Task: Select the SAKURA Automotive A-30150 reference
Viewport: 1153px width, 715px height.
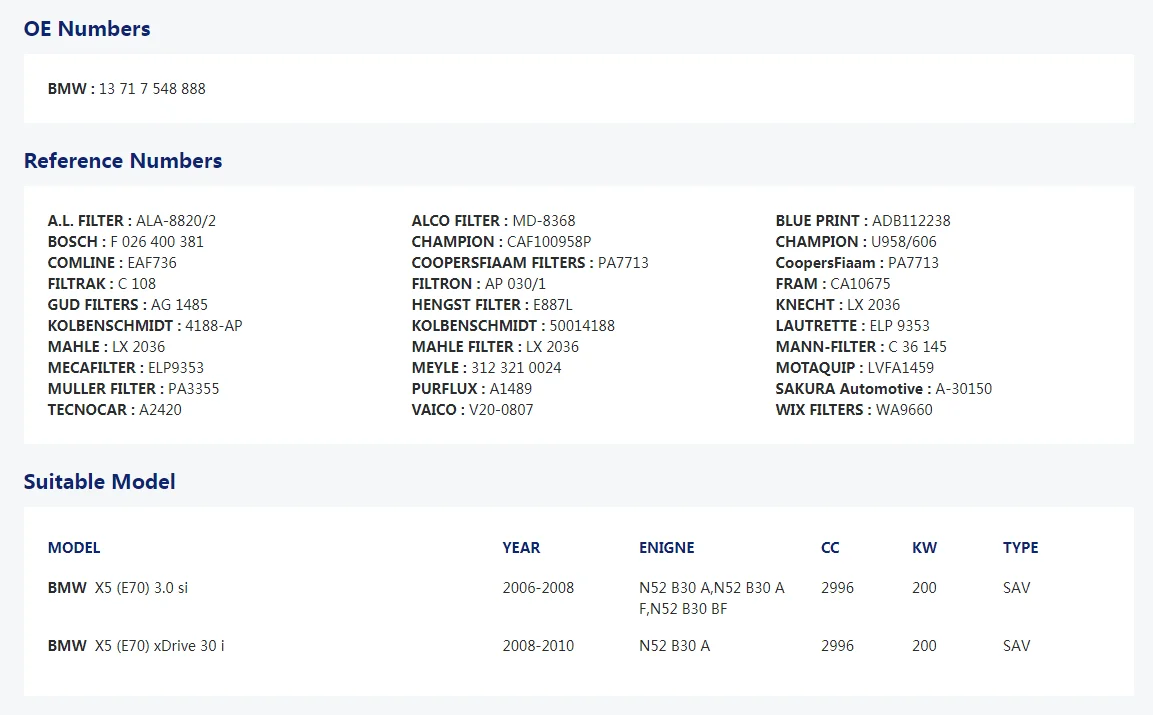Action: click(883, 388)
